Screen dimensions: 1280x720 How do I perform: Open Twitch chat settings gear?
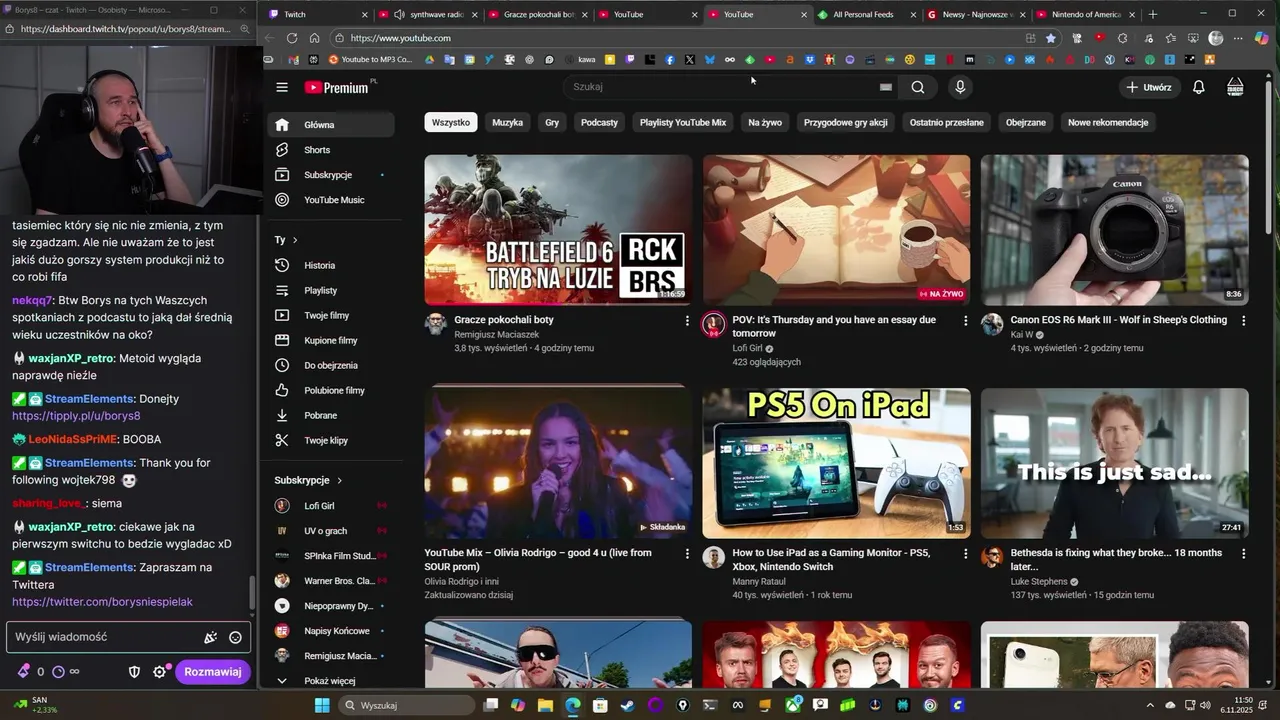(x=159, y=672)
